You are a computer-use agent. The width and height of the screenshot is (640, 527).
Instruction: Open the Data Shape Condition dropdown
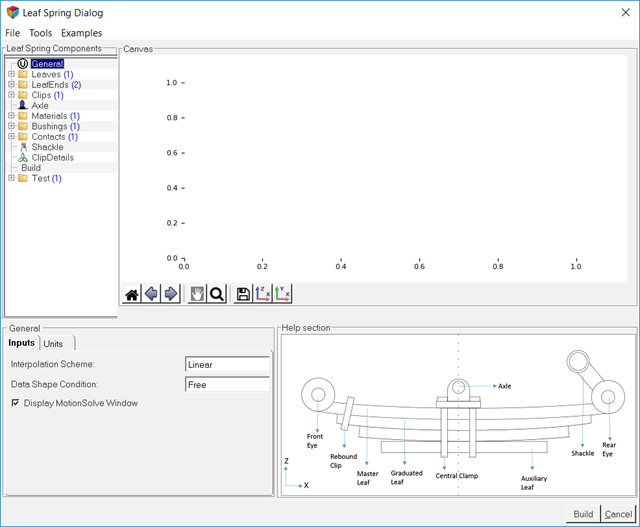tap(227, 384)
